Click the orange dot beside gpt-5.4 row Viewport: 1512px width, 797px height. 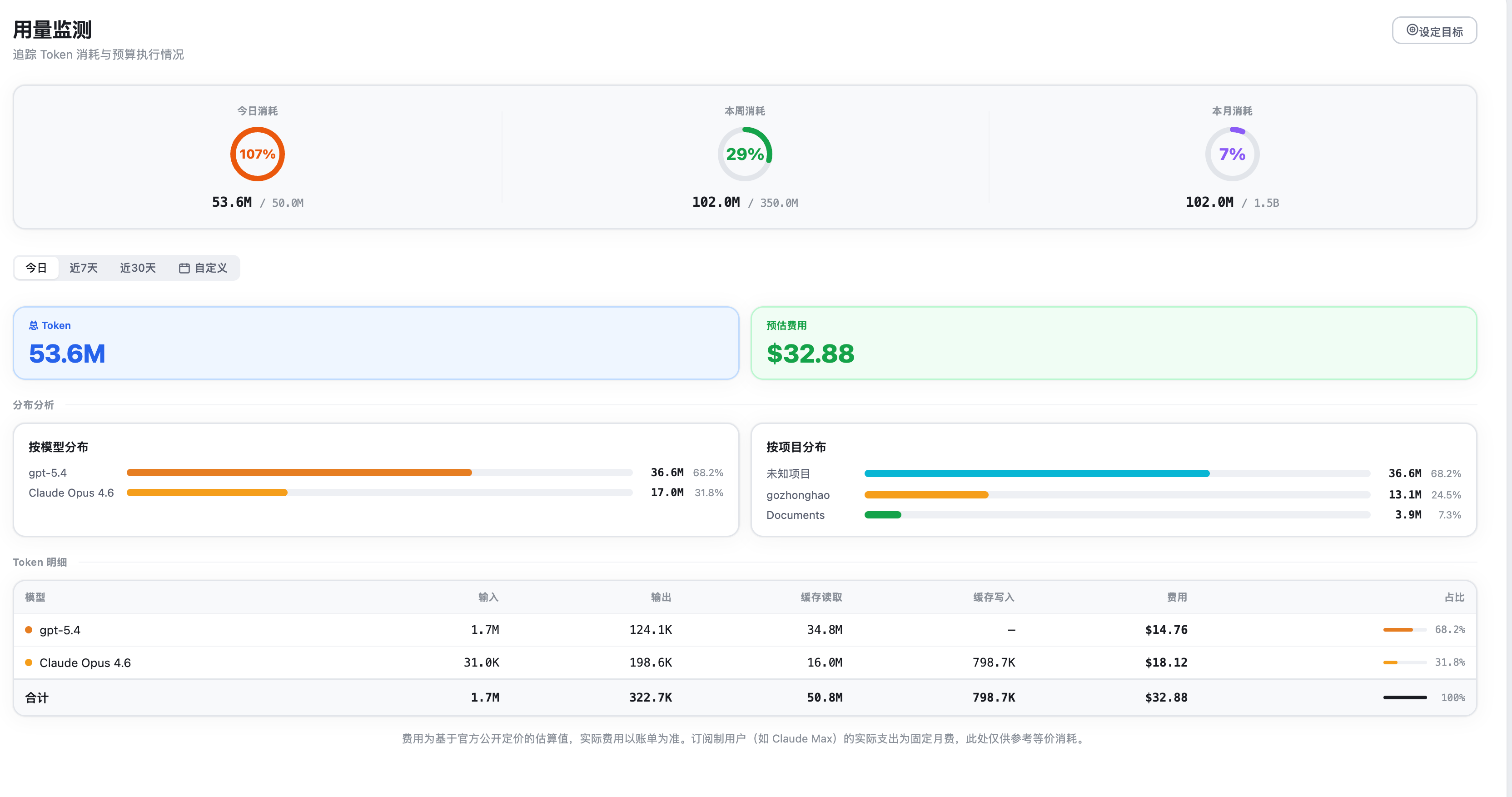(x=29, y=630)
